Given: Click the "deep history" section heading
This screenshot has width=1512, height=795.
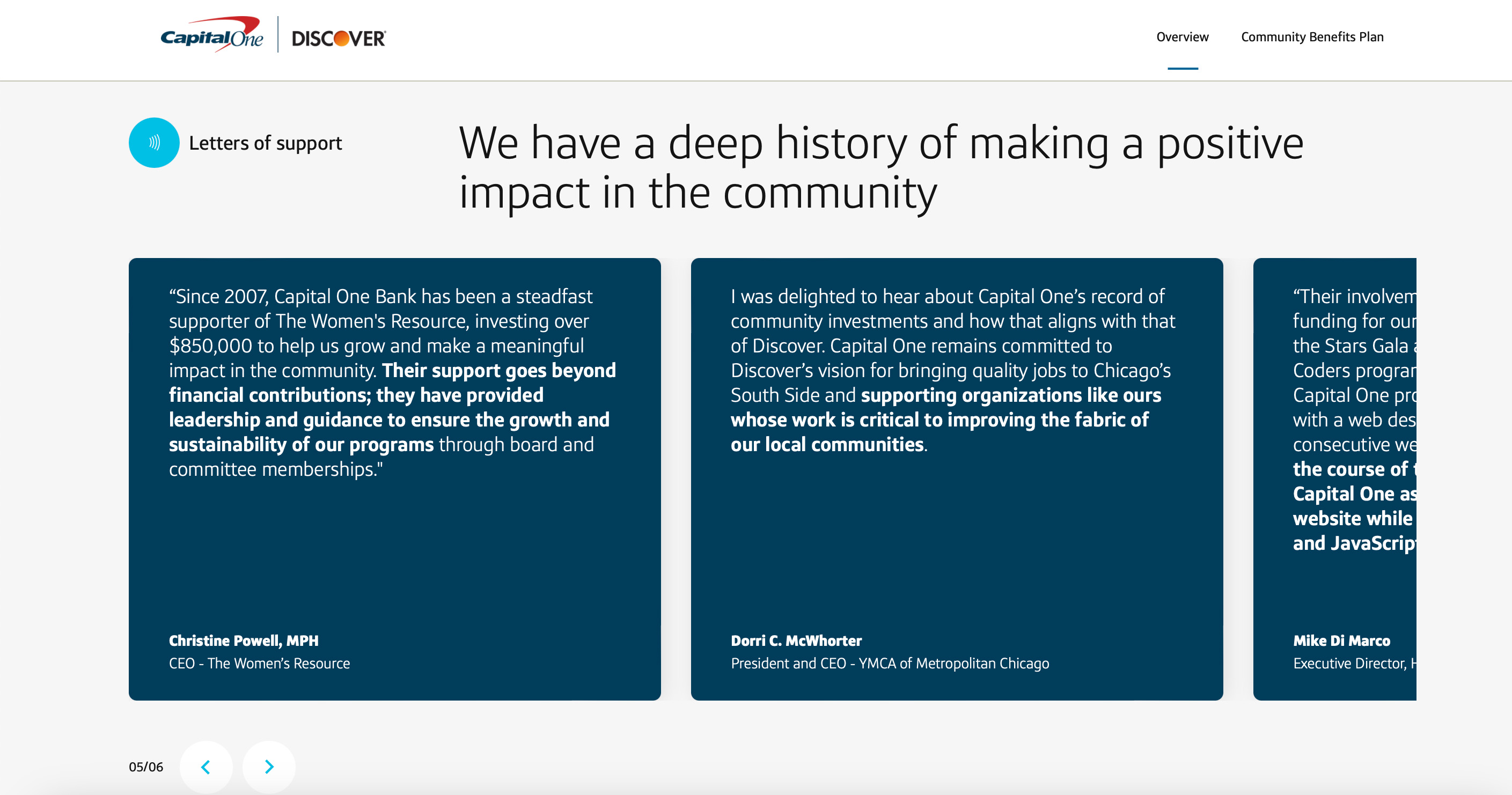Looking at the screenshot, I should [x=880, y=167].
